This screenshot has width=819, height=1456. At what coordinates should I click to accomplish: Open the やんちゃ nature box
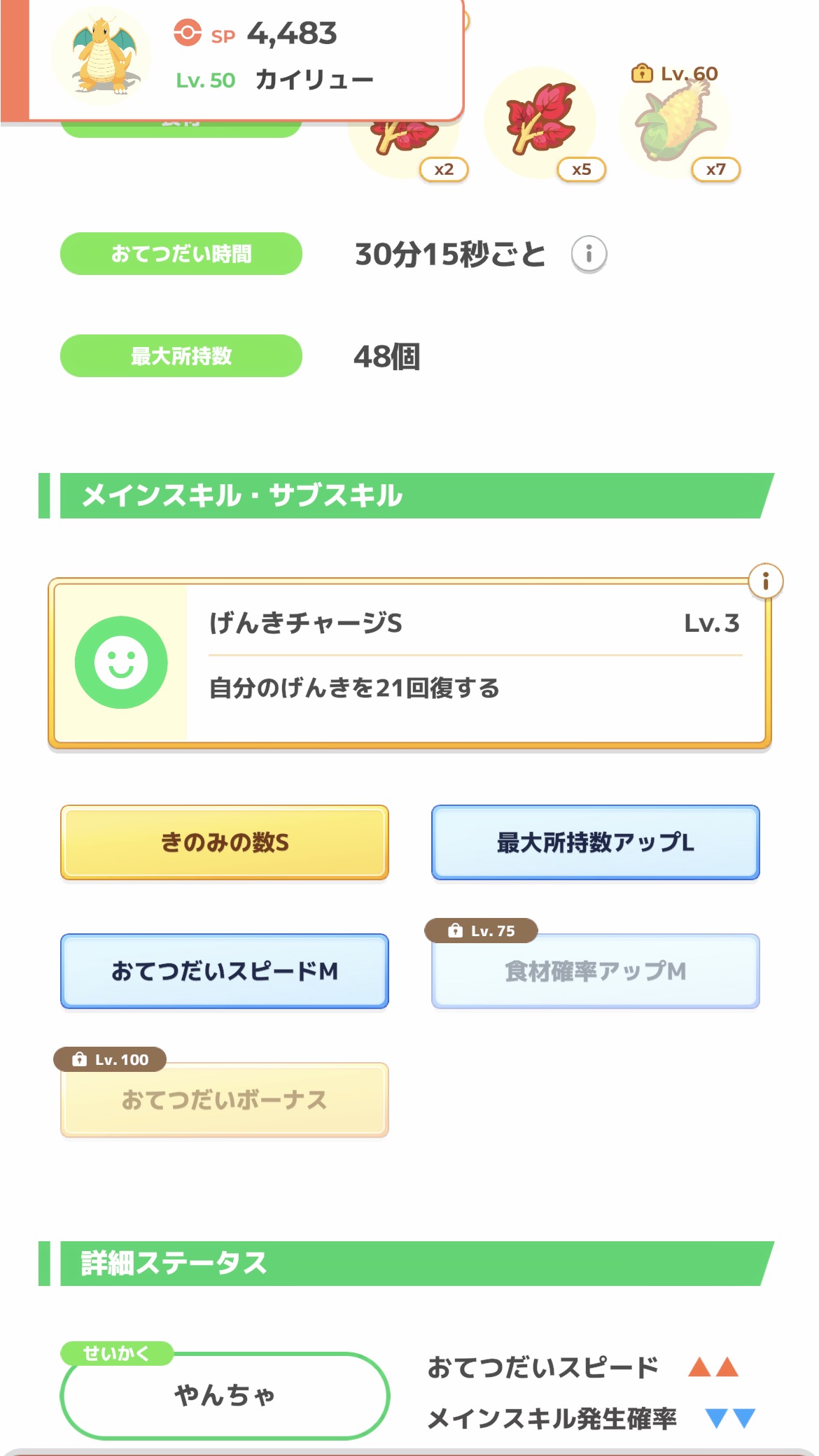pyautogui.click(x=225, y=1395)
